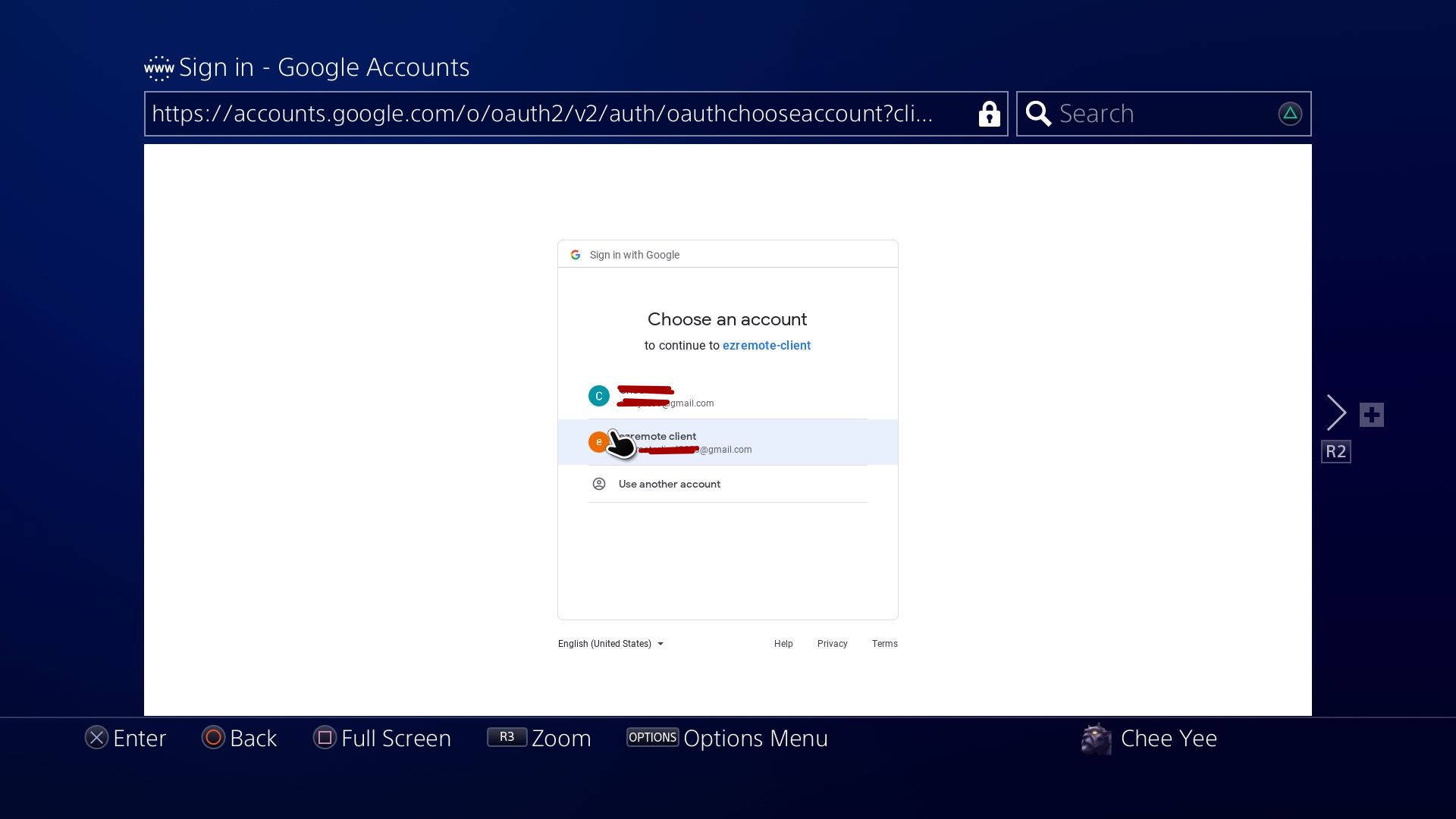Click the OPTIONS menu button icon
This screenshot has width=1456, height=819.
click(652, 737)
